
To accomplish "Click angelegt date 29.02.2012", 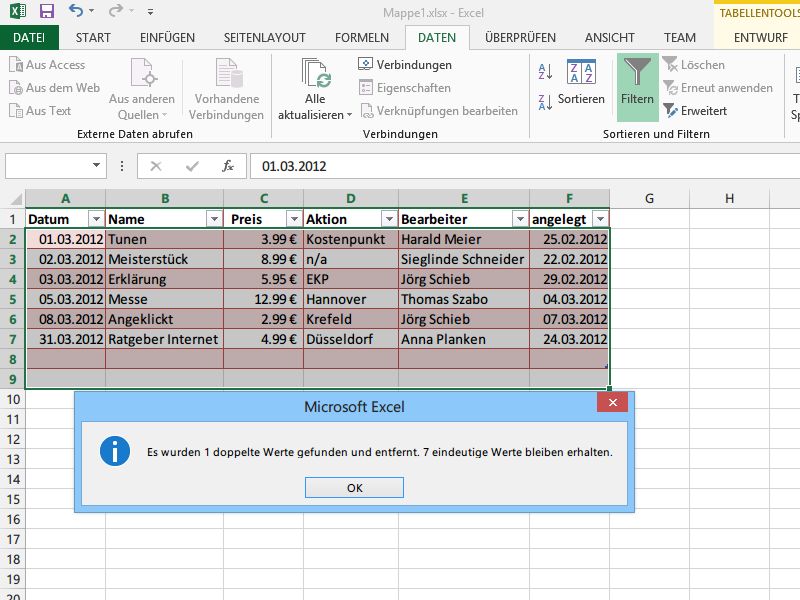I will 569,279.
